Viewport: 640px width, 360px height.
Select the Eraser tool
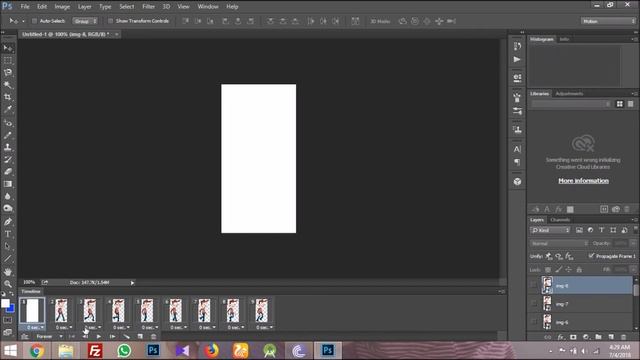click(x=8, y=172)
